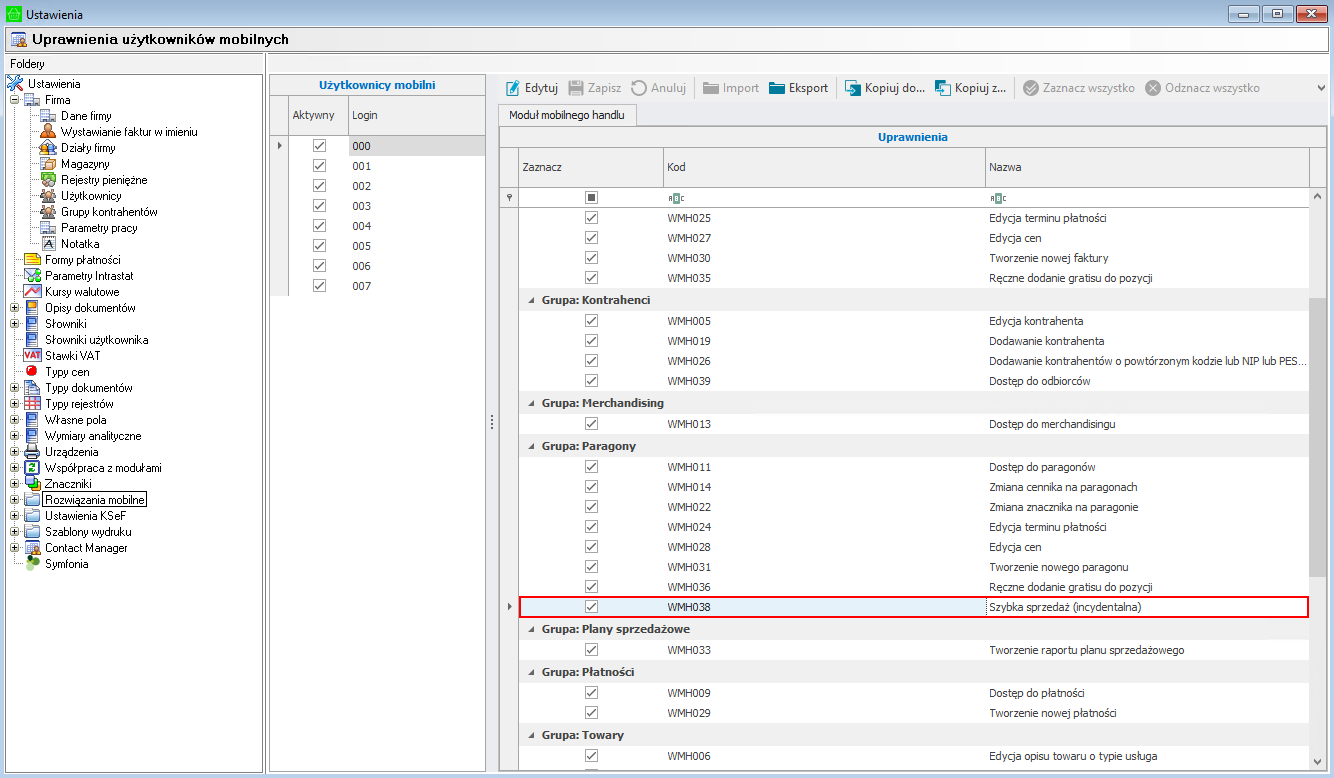Select Parametry pracy icon
The height and width of the screenshot is (778, 1334).
[x=48, y=228]
